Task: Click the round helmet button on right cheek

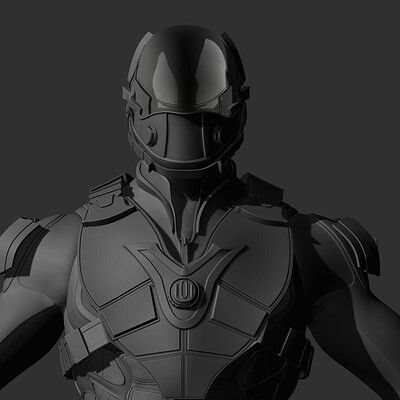Action: [x=218, y=133]
